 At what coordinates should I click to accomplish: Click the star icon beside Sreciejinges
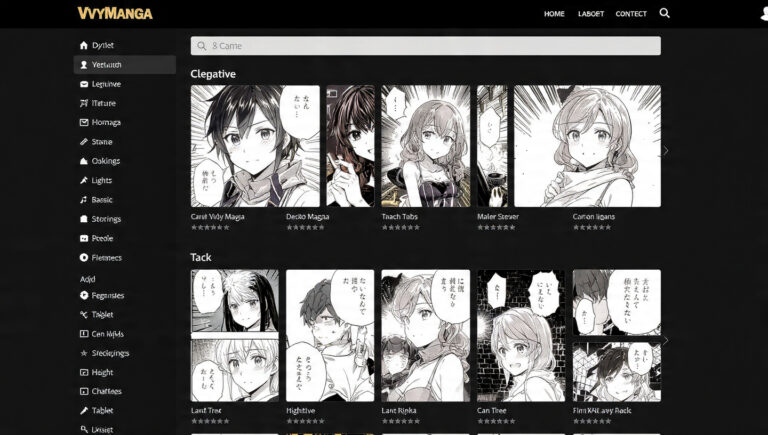84,353
